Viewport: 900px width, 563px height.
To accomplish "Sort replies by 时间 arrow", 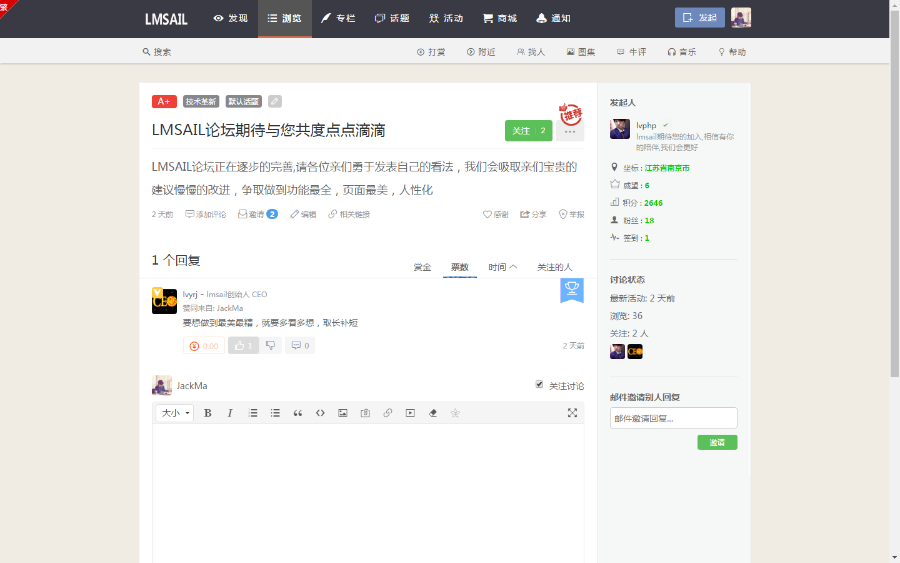I will click(502, 267).
